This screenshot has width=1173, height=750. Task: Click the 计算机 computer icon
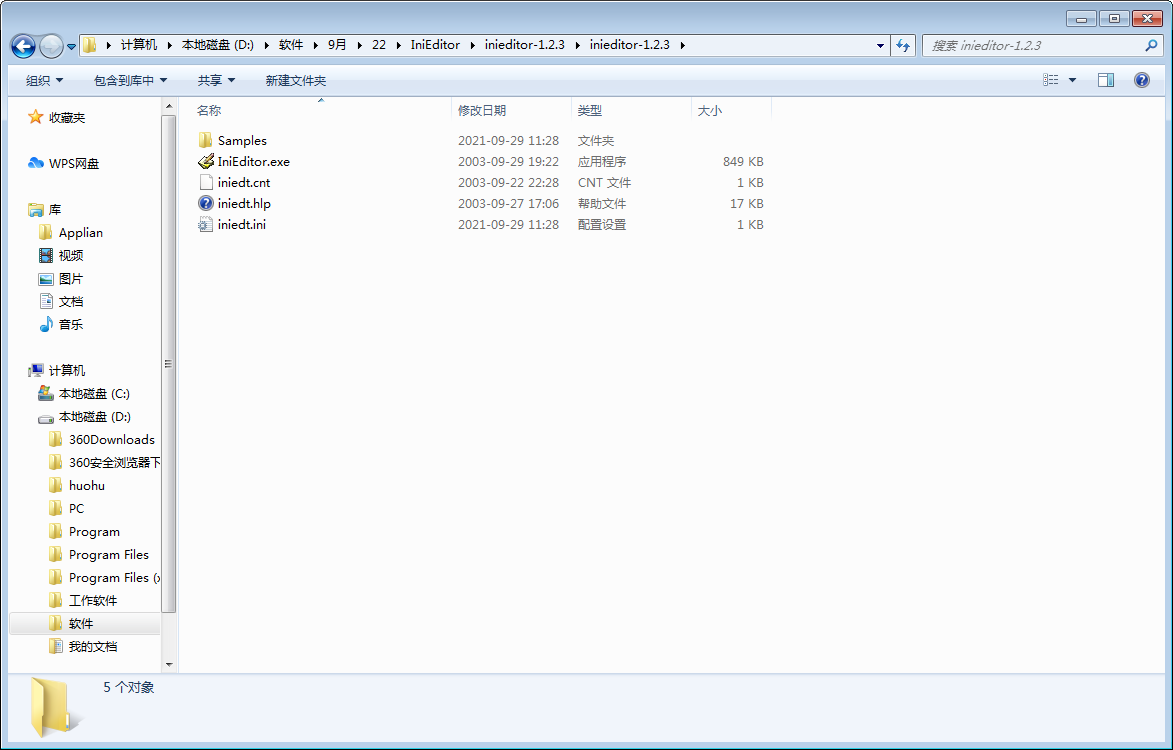(35, 371)
